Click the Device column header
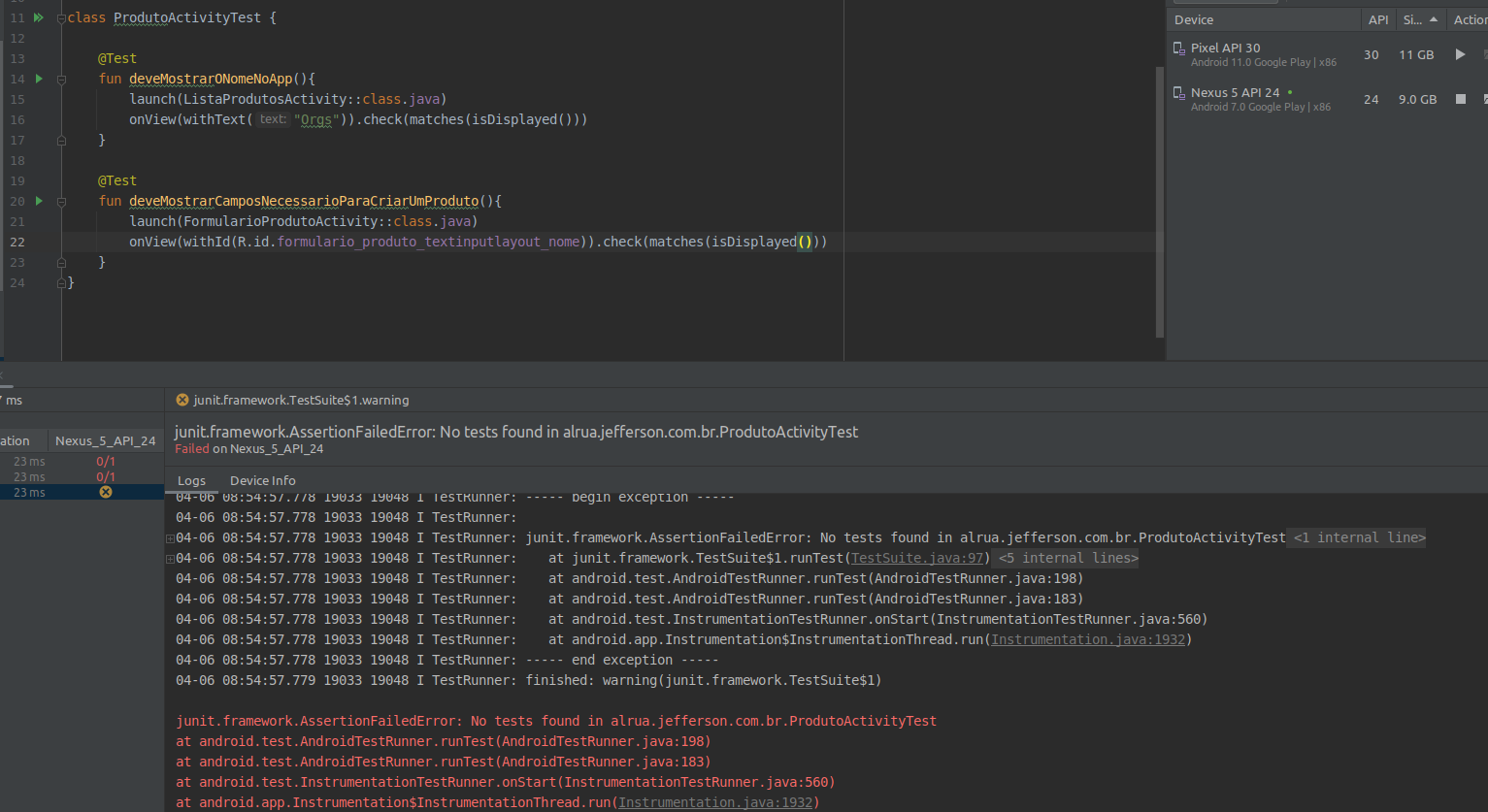1488x812 pixels. tap(1264, 19)
